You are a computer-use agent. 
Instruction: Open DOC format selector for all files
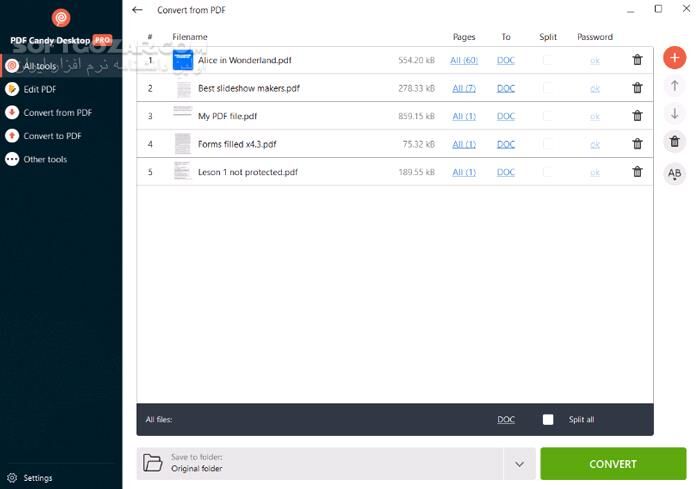pyautogui.click(x=506, y=420)
